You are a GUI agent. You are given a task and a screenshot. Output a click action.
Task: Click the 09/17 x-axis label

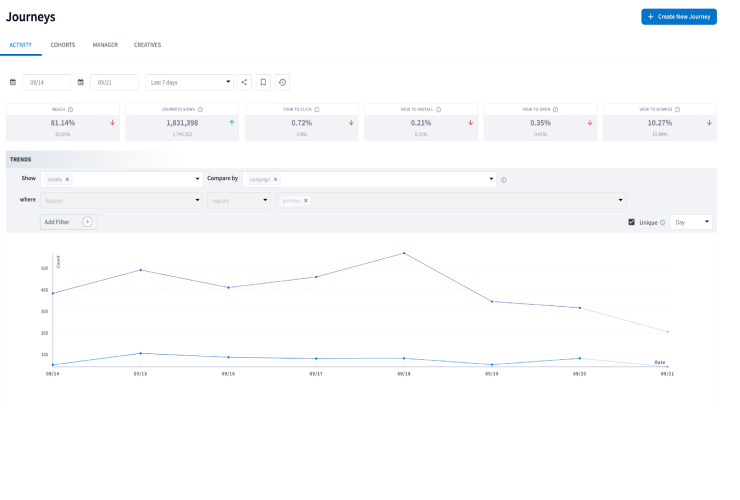pyautogui.click(x=316, y=373)
